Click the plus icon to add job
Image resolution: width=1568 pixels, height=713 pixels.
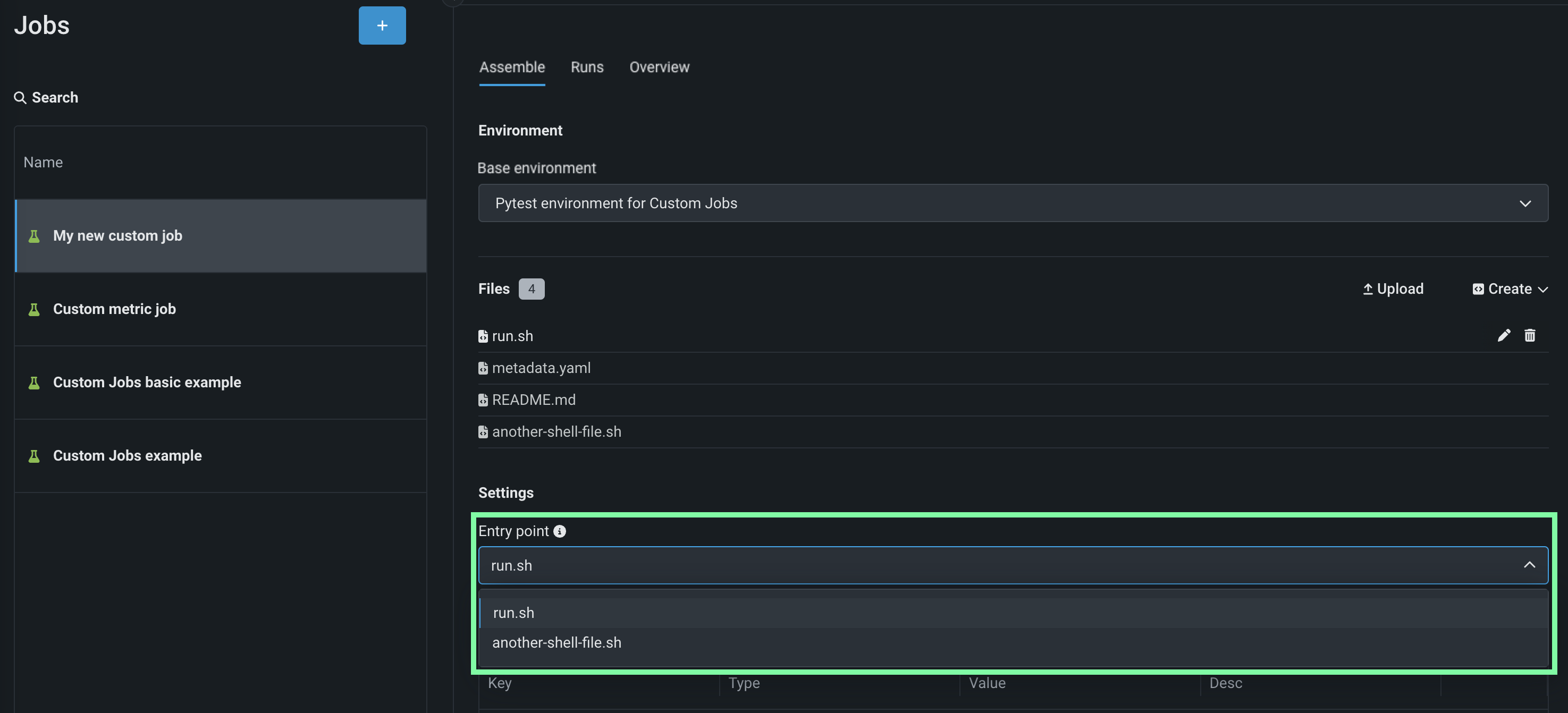click(382, 26)
